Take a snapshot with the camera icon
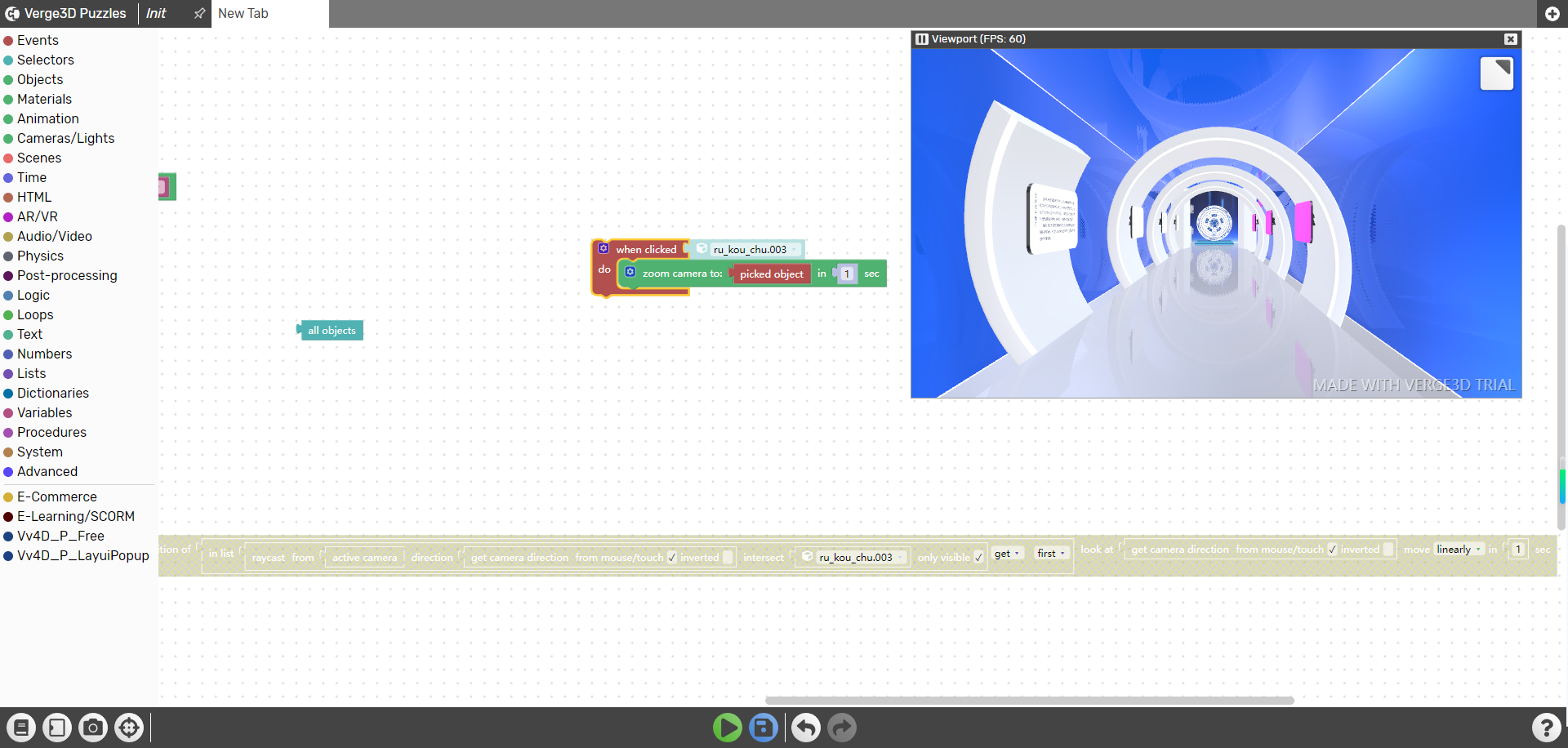Image resolution: width=1568 pixels, height=748 pixels. tap(93, 728)
